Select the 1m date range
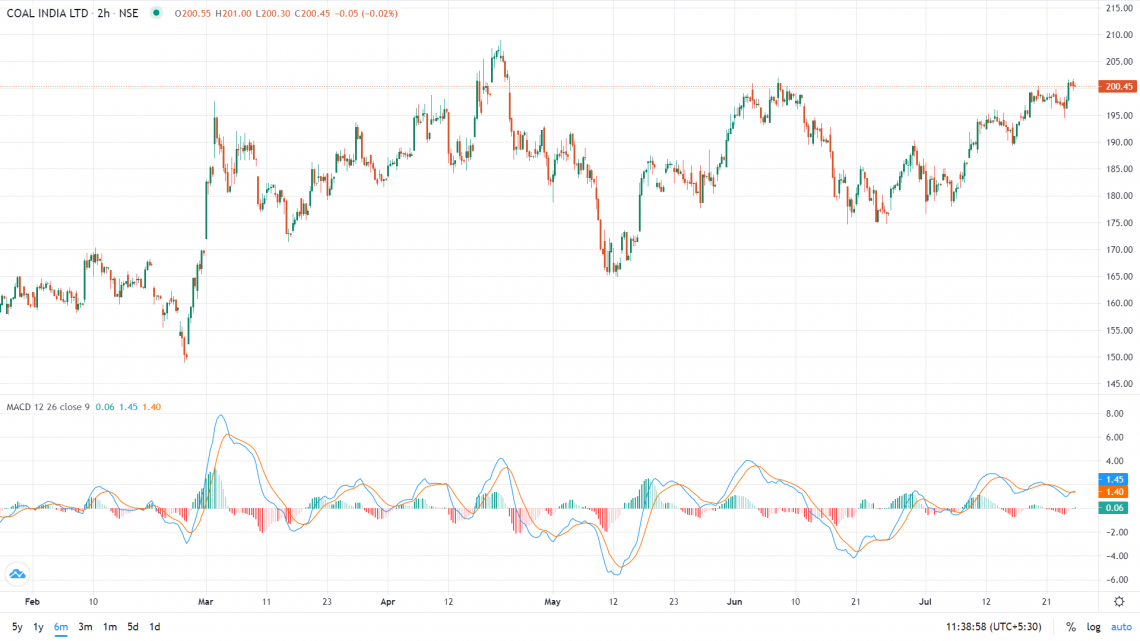1140x641 pixels. [110, 626]
